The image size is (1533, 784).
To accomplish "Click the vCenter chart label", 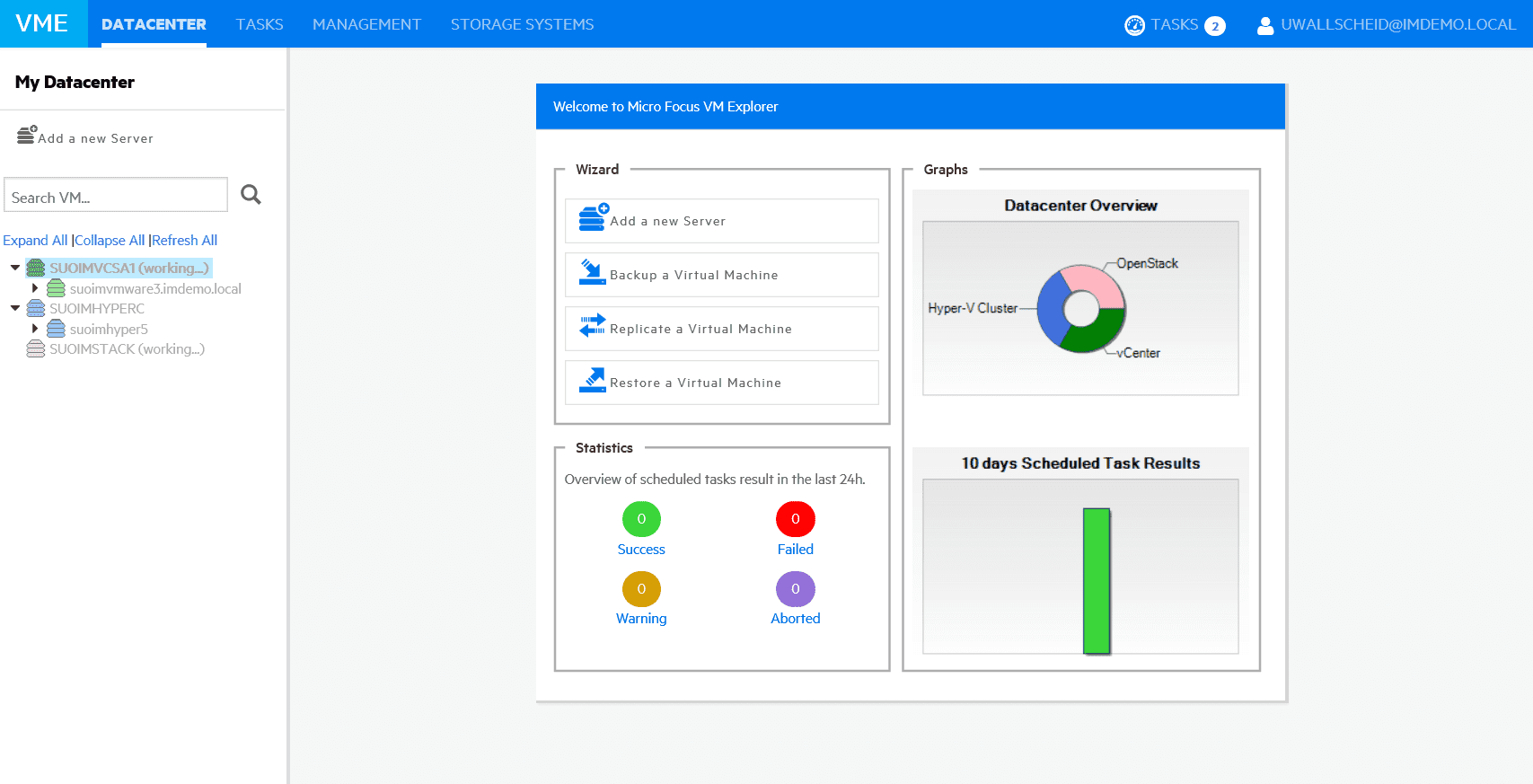I will [1139, 353].
